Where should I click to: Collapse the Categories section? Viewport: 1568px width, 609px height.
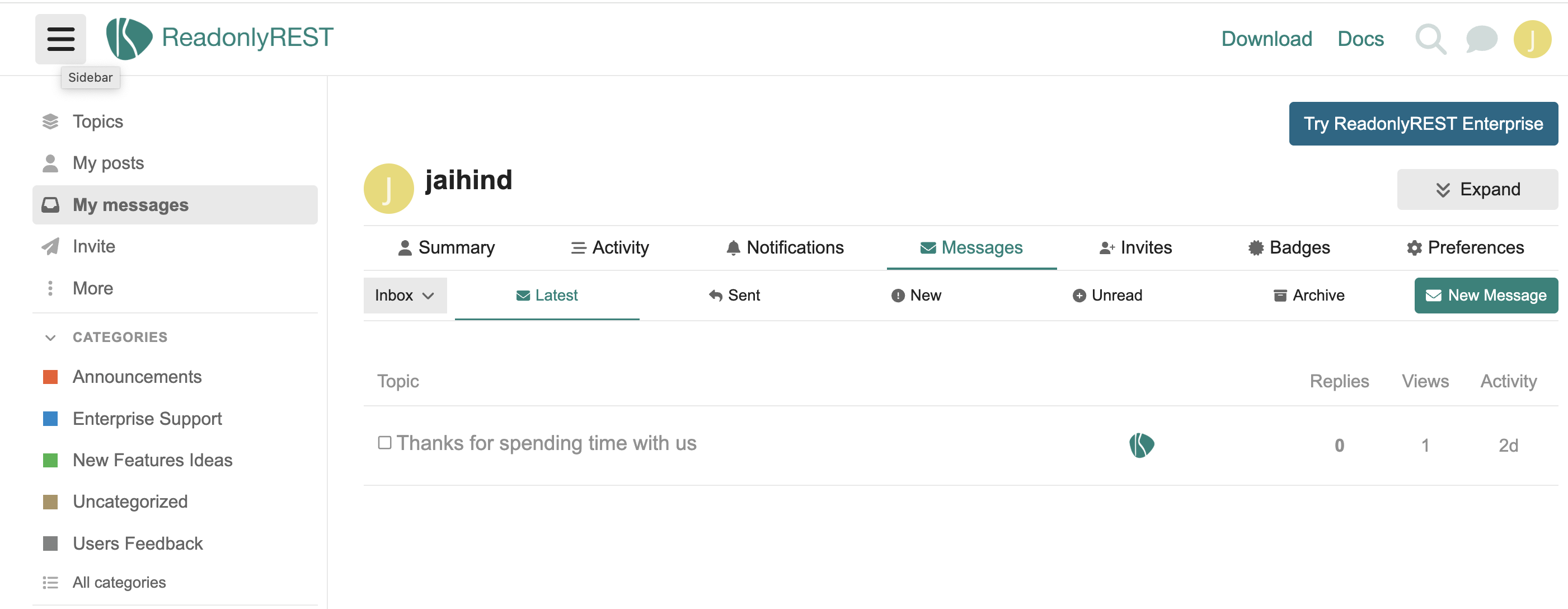pyautogui.click(x=50, y=338)
